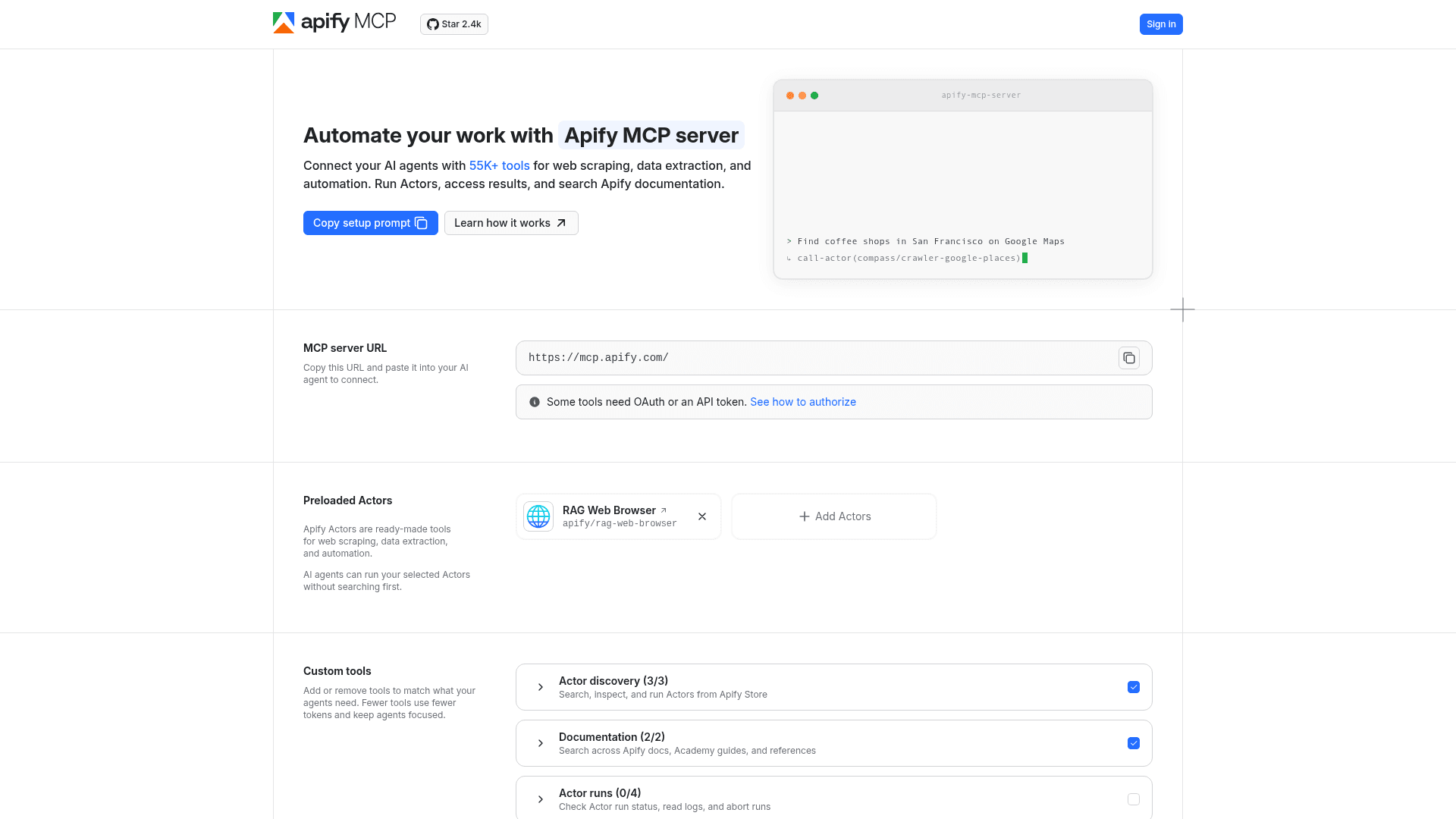
Task: Click the RAG Web Browser globe icon
Action: 538,516
